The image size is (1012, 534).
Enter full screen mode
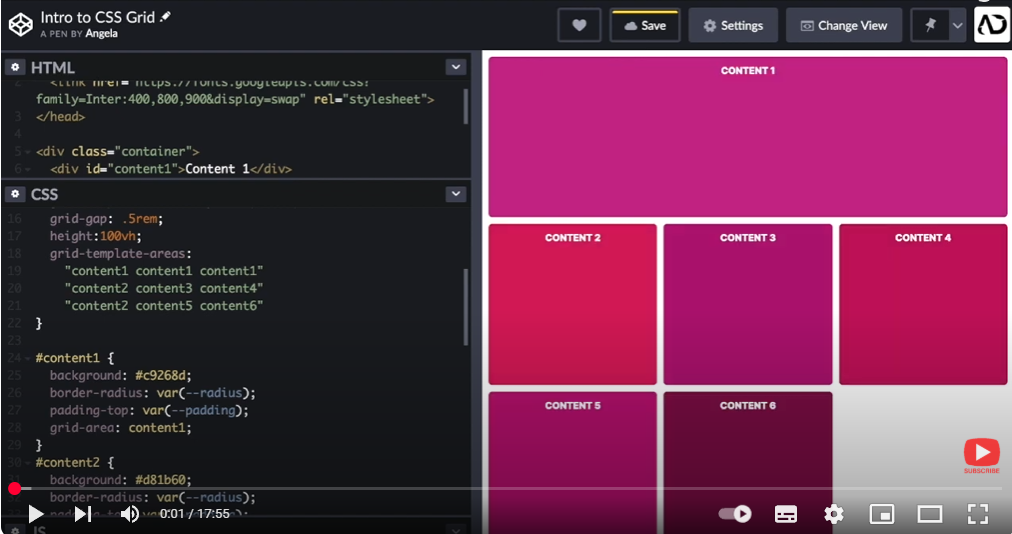(978, 514)
